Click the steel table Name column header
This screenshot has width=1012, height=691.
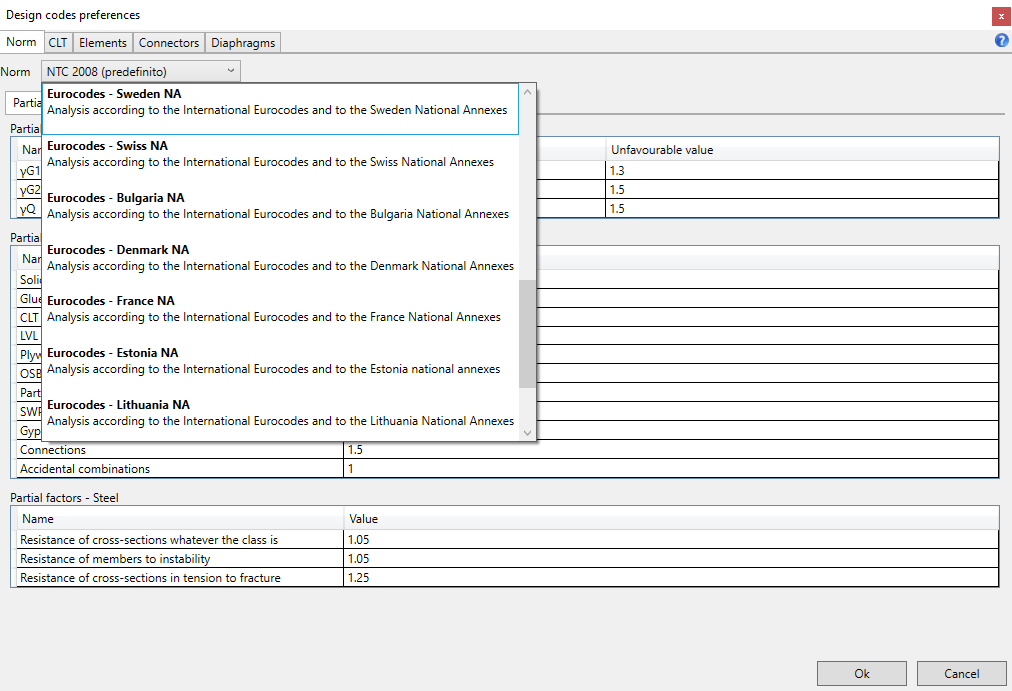(179, 519)
